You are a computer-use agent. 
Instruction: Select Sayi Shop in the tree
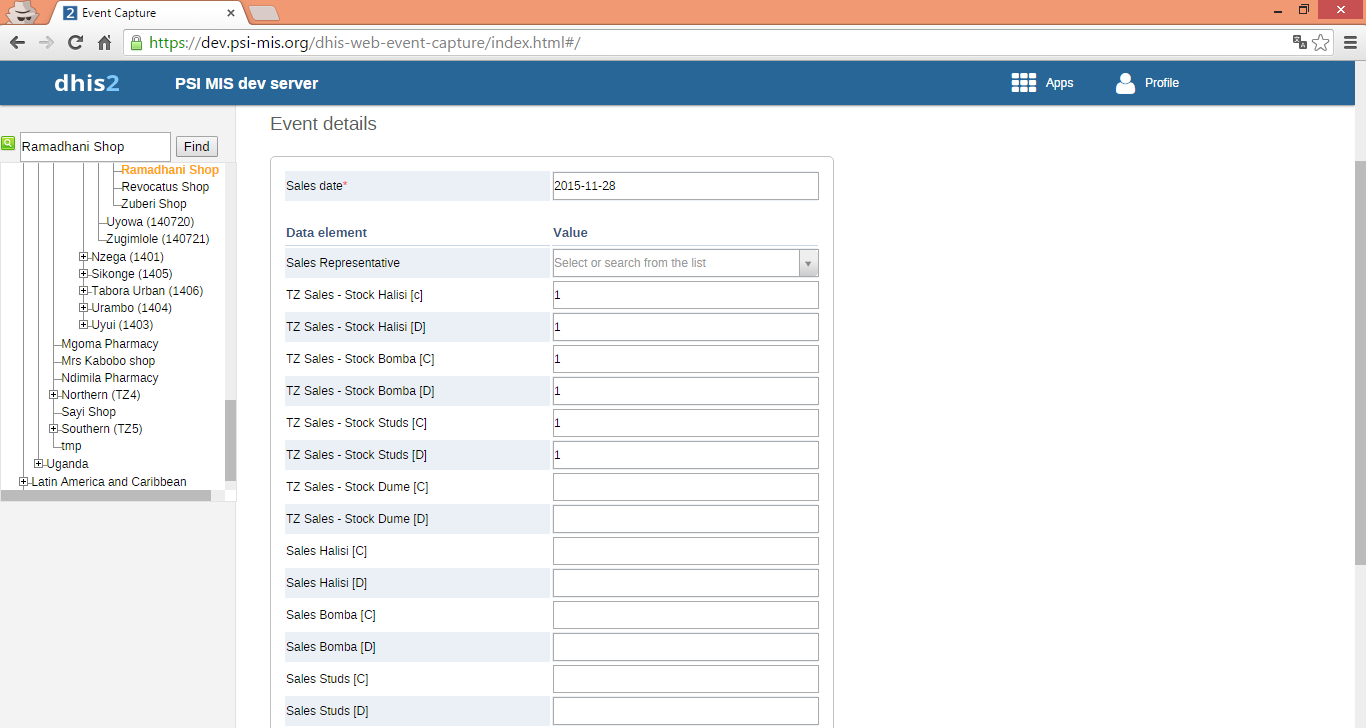(88, 412)
